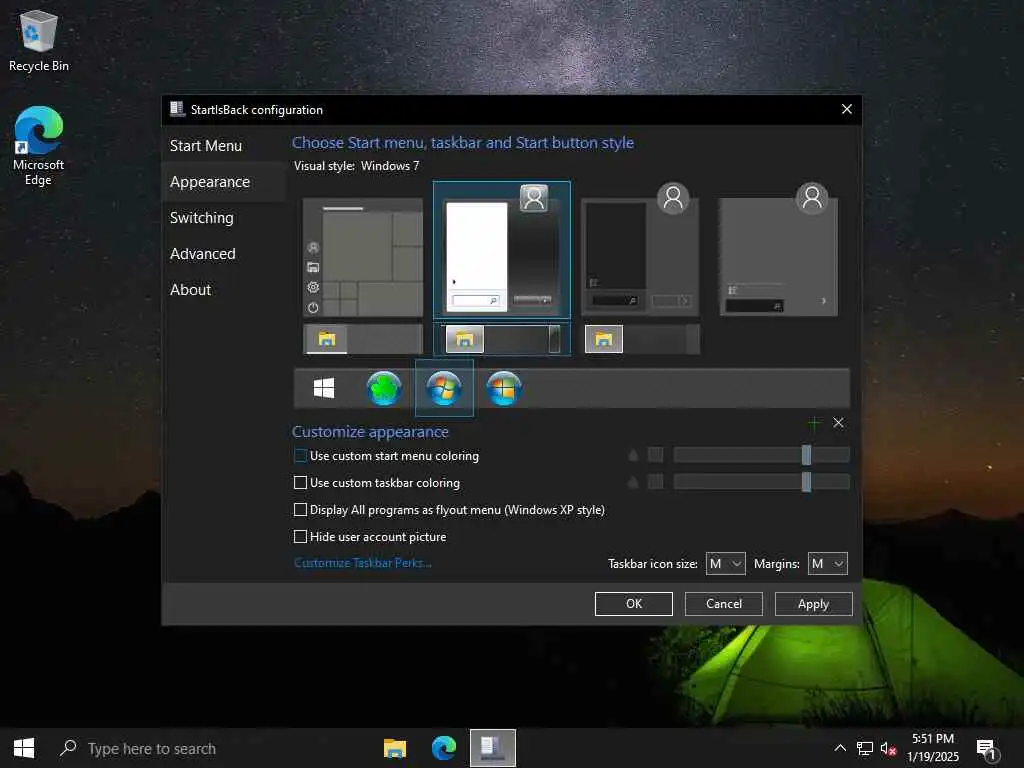Launch File Explorer from the taskbar
Screen dimensions: 1024x768
(x=394, y=748)
